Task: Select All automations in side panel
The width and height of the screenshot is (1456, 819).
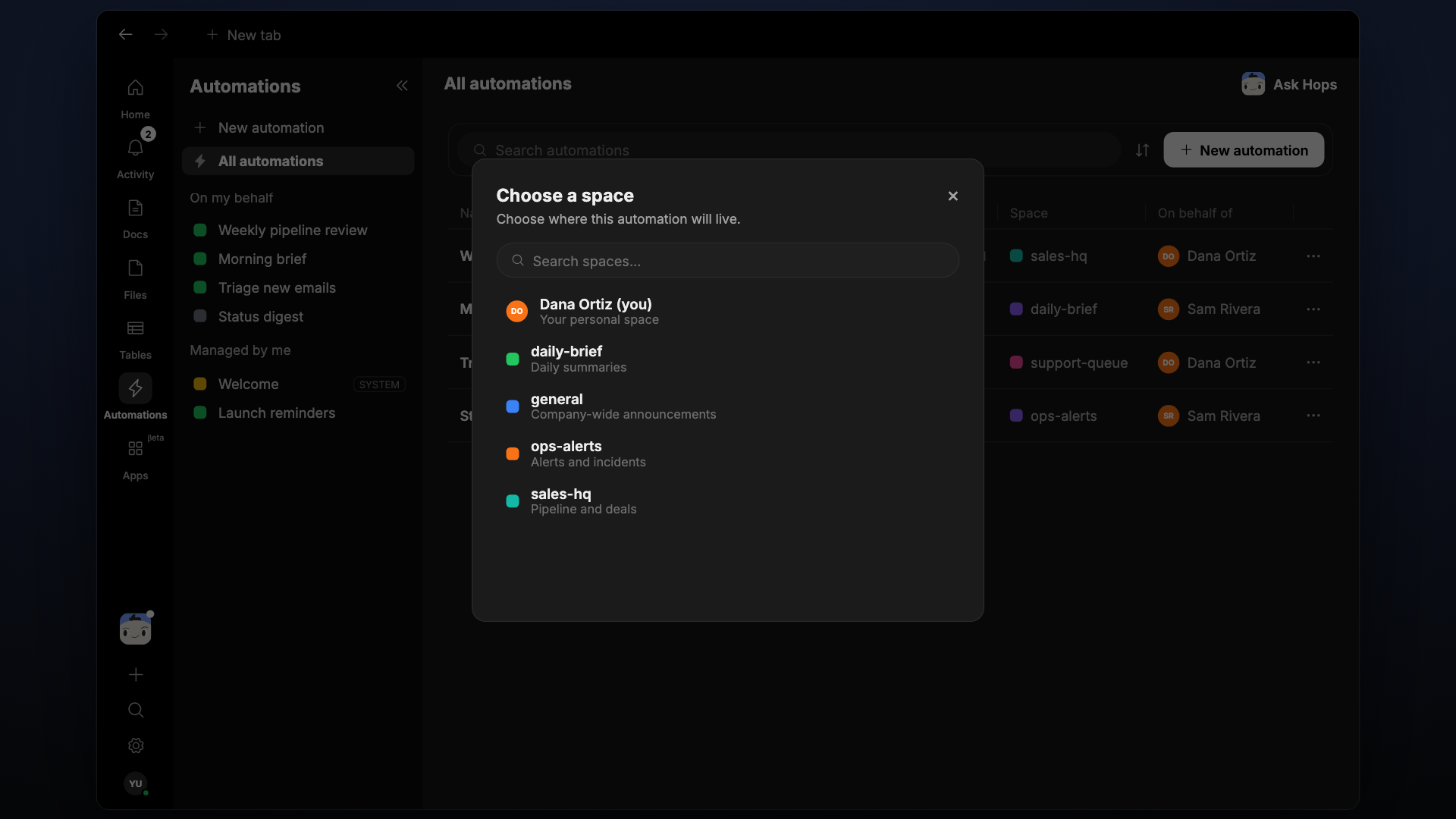Action: [x=298, y=161]
